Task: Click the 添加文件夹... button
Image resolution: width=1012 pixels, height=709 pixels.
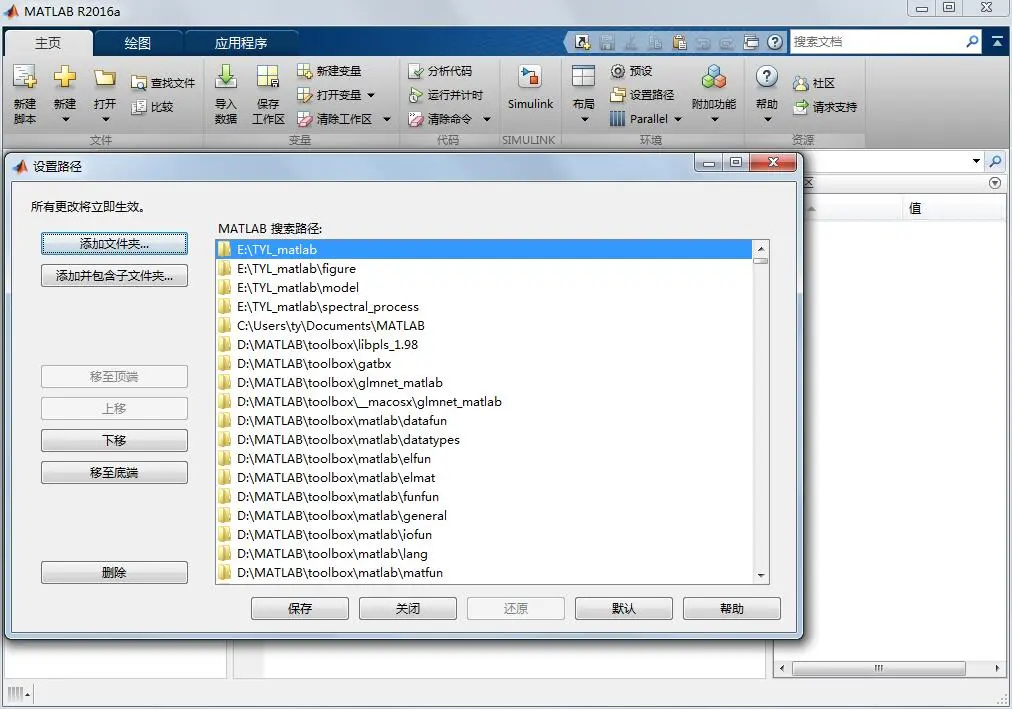Action: pos(114,244)
